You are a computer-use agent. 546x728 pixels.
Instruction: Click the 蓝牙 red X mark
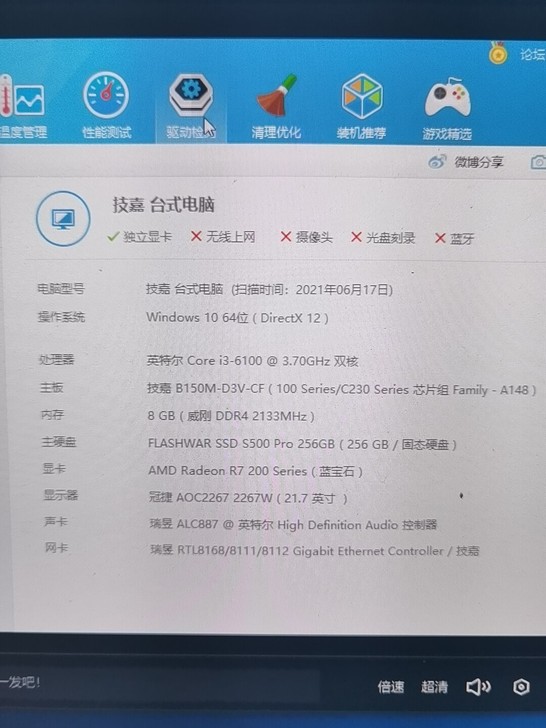440,239
